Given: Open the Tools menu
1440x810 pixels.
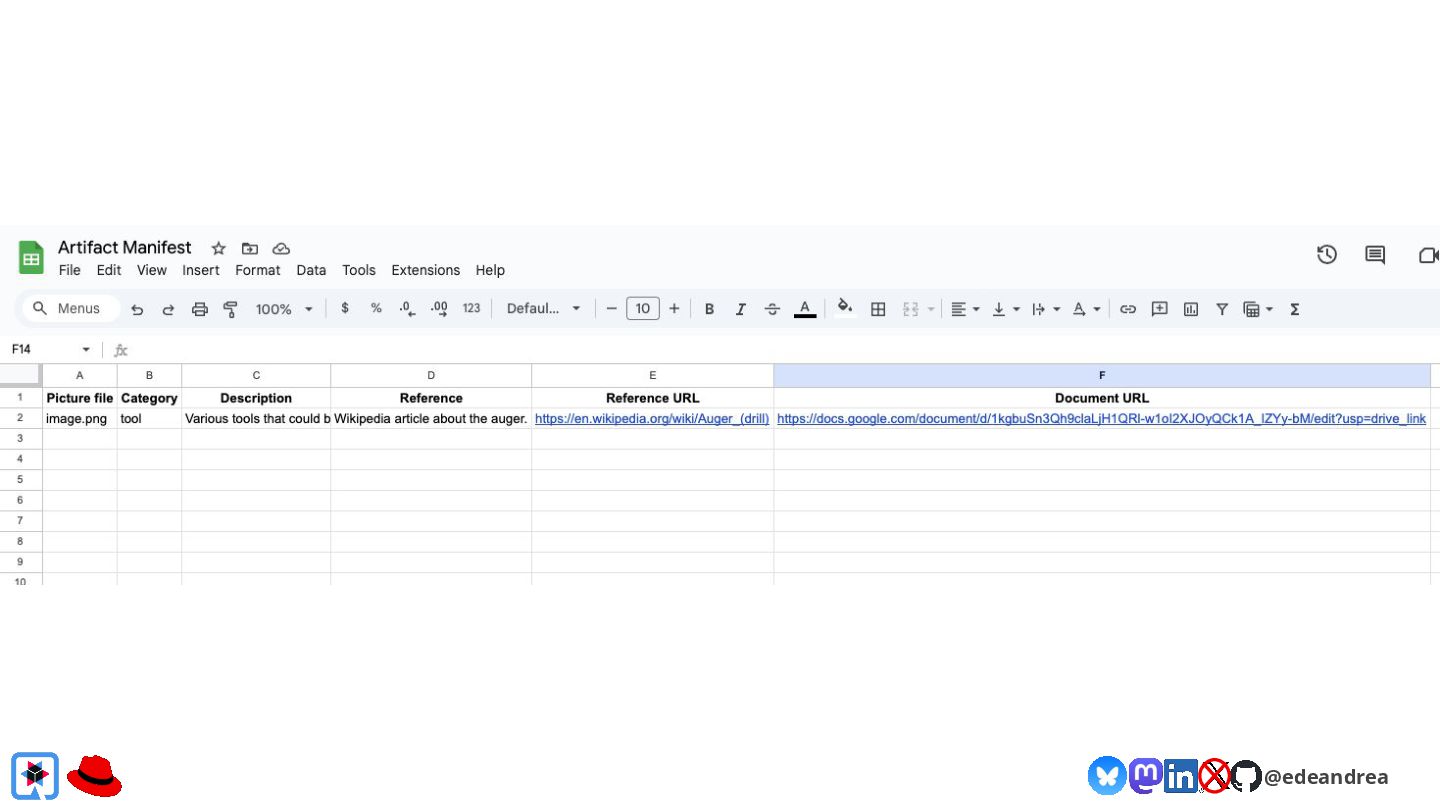Looking at the screenshot, I should tap(359, 270).
